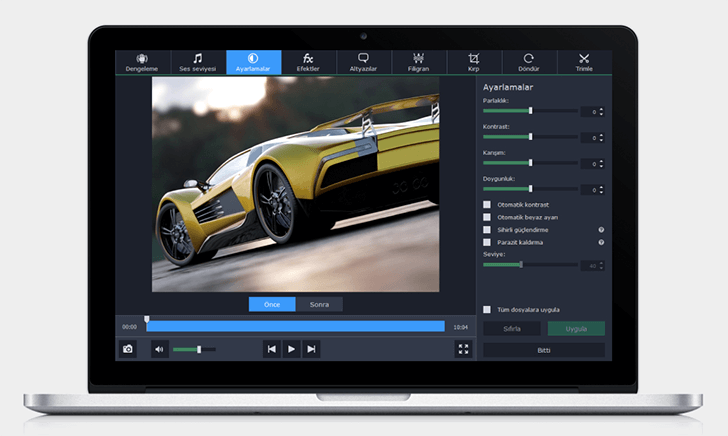Open the Filigran watermark tab
This screenshot has height=436, width=728.
(x=419, y=62)
